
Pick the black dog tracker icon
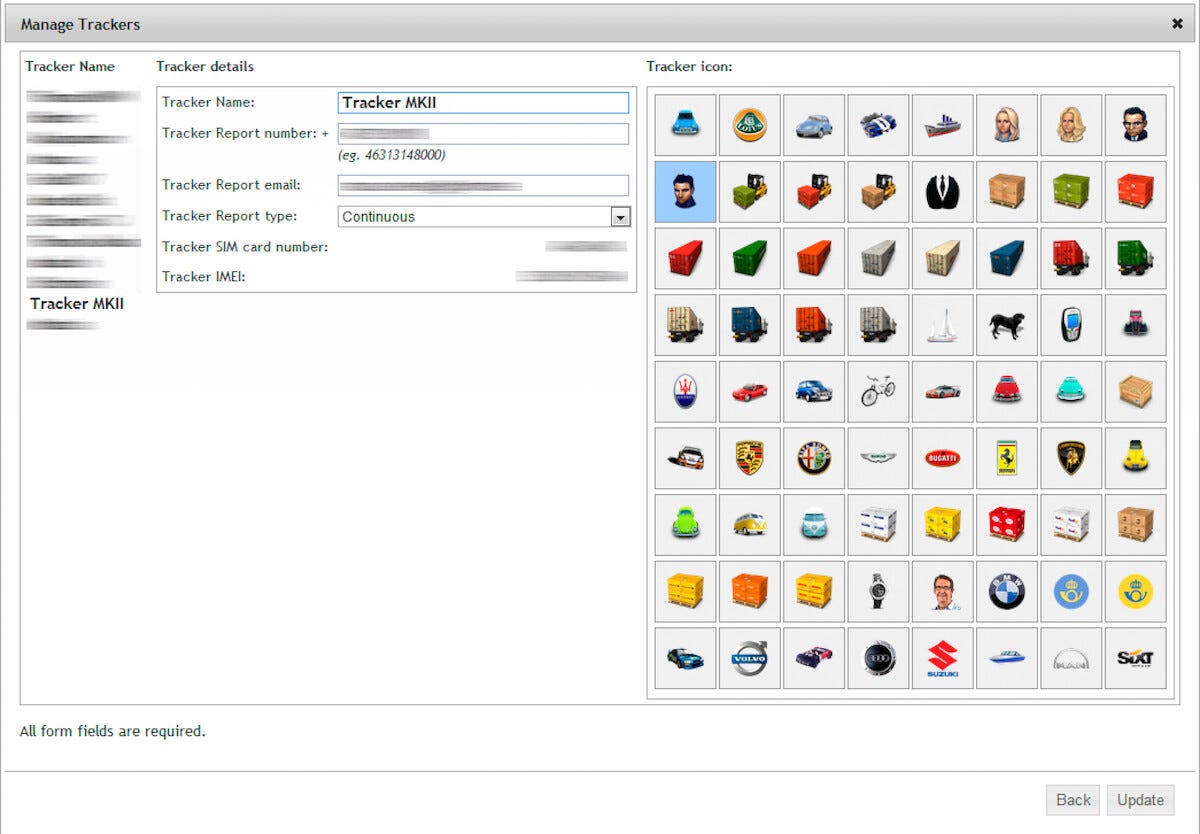coord(1005,325)
